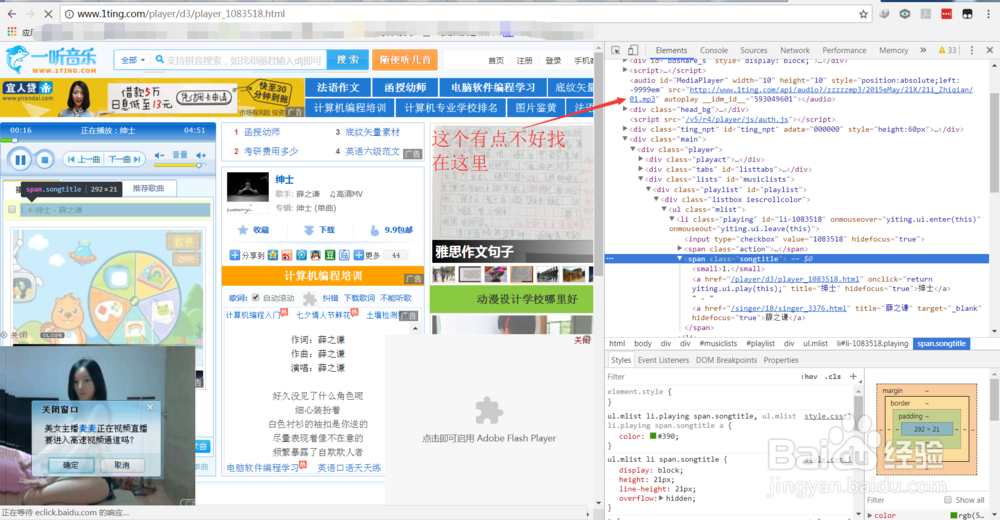
Task: Switch to the 推荐歌曲 tab
Action: pyautogui.click(x=148, y=188)
